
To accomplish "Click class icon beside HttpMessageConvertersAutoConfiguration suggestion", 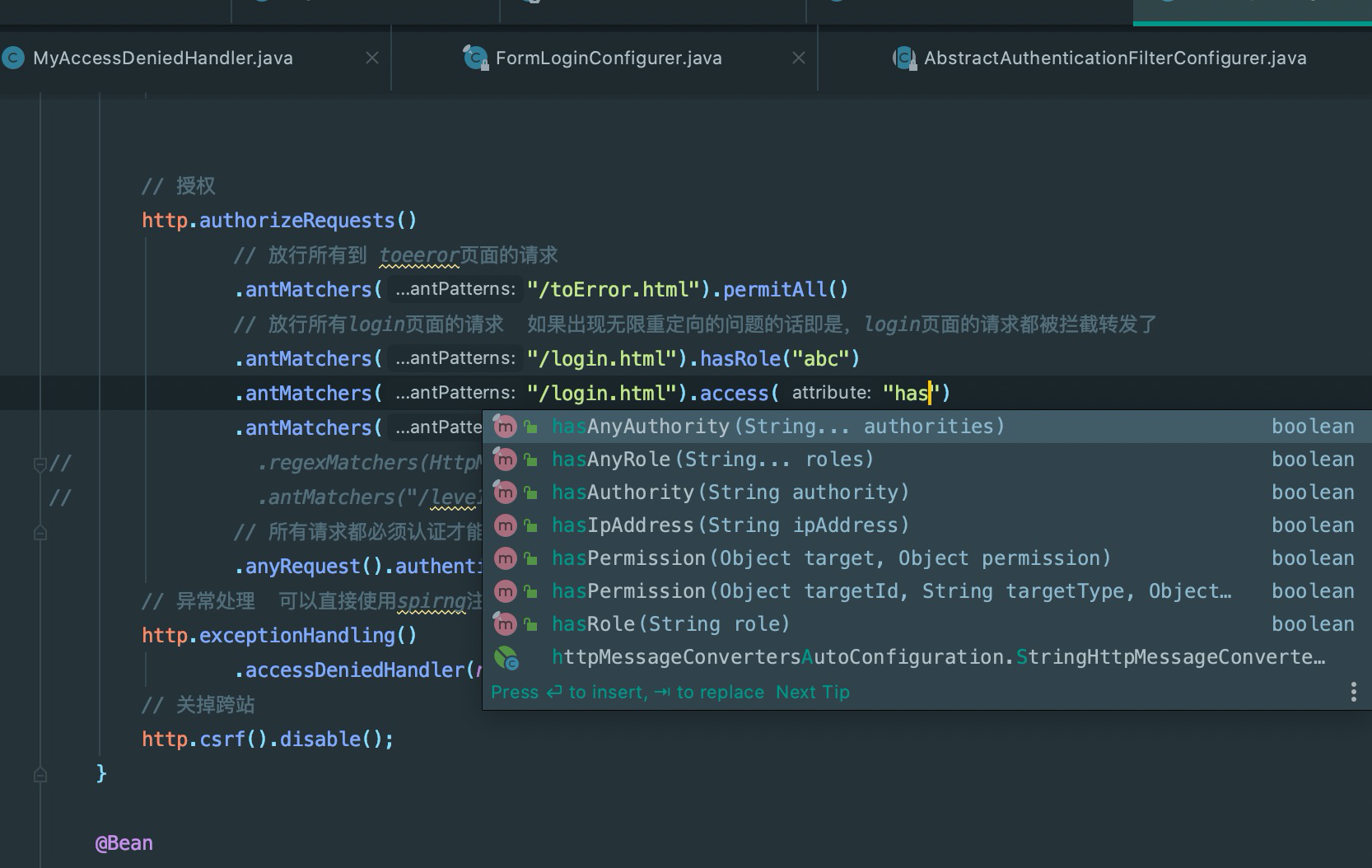I will [506, 658].
